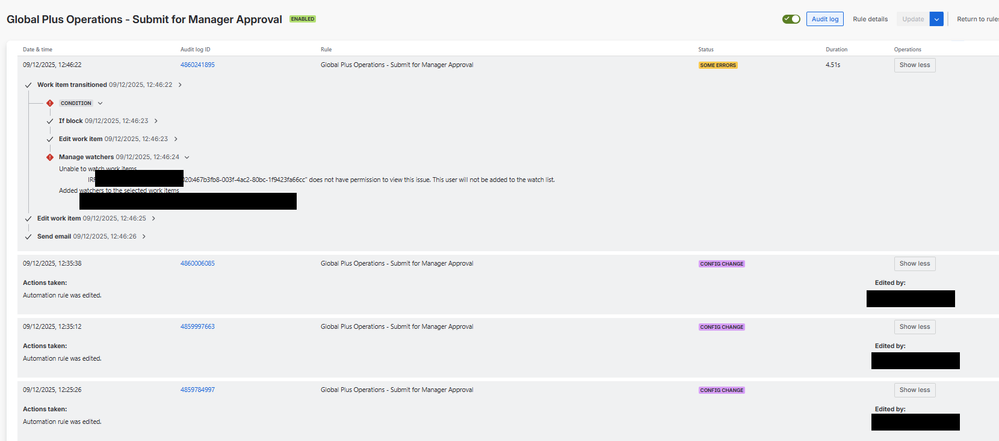
Task: Open the Update dropdown arrow
Action: pyautogui.click(x=936, y=19)
